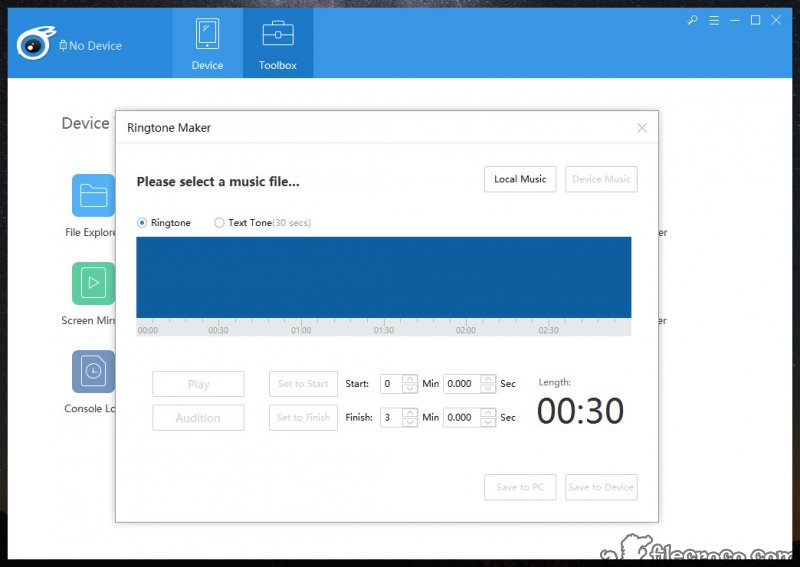800x567 pixels.
Task: Click the iTools eye logo icon
Action: [35, 44]
